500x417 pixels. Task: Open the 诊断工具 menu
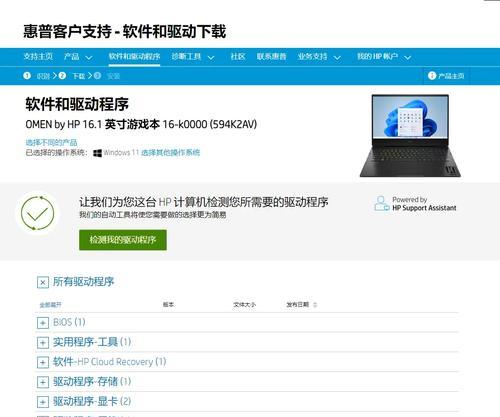(186, 56)
